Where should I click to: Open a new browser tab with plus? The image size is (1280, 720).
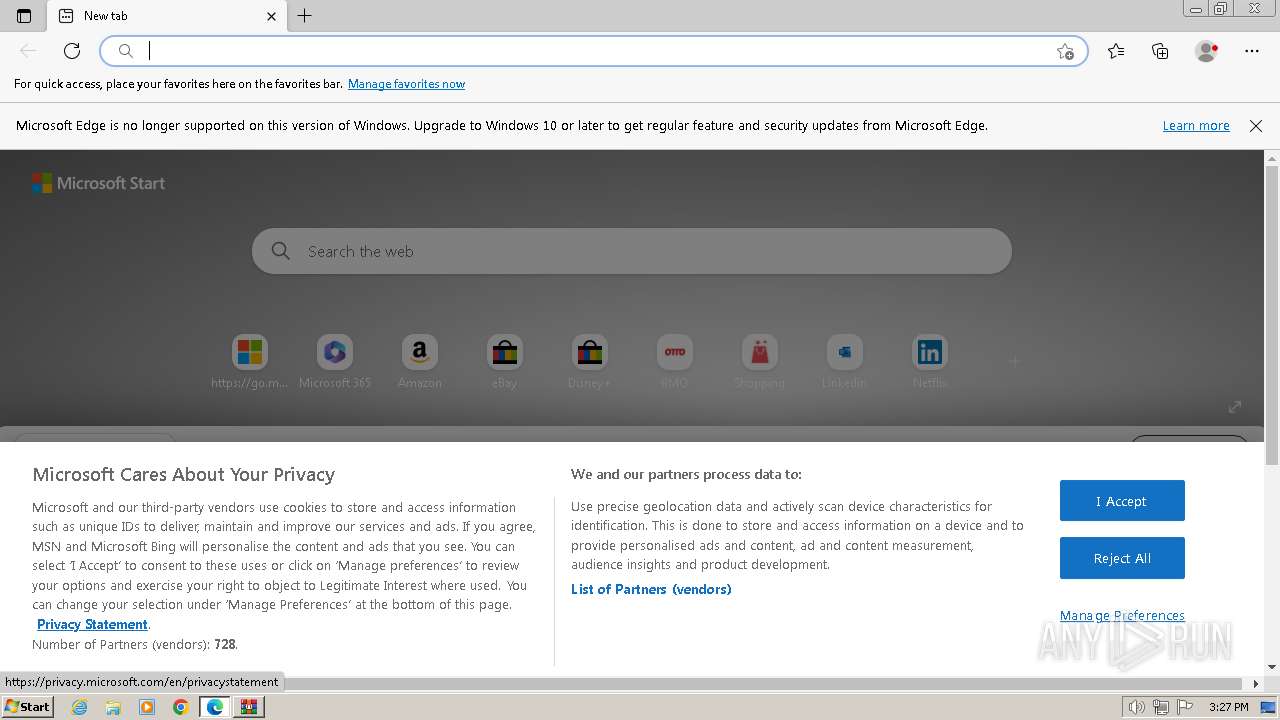pos(305,16)
